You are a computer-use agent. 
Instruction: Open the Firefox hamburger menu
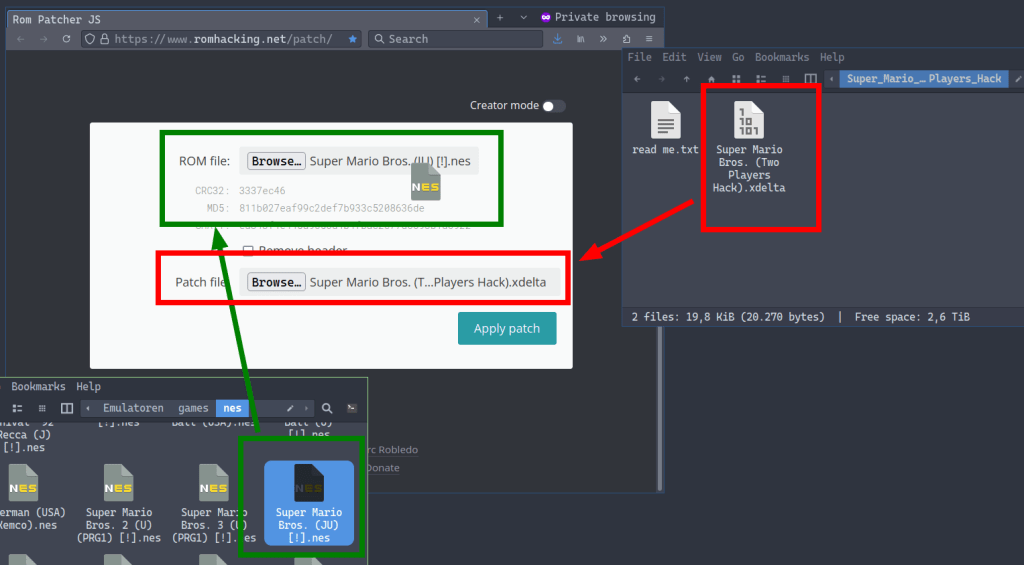649,39
